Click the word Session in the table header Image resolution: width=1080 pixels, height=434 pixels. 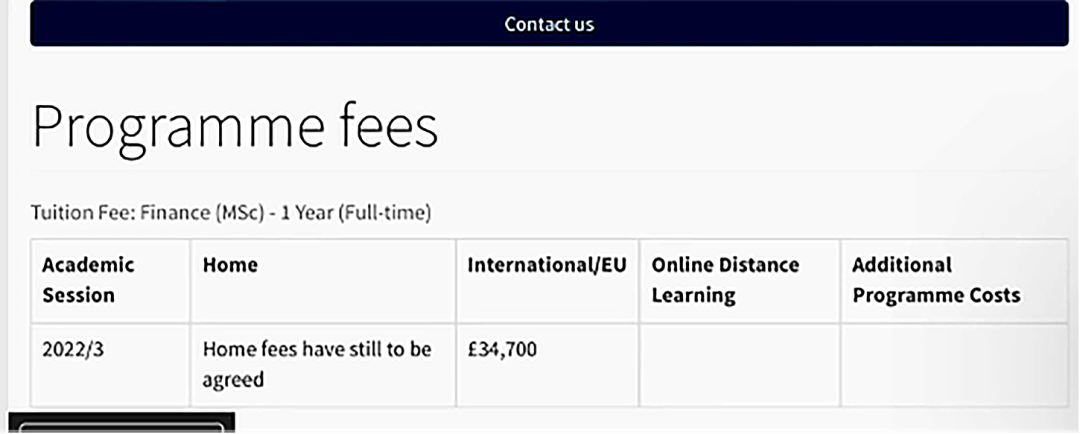[79, 296]
